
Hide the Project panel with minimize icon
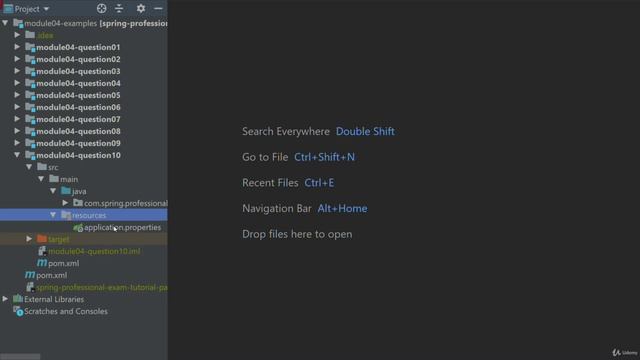[x=158, y=8]
